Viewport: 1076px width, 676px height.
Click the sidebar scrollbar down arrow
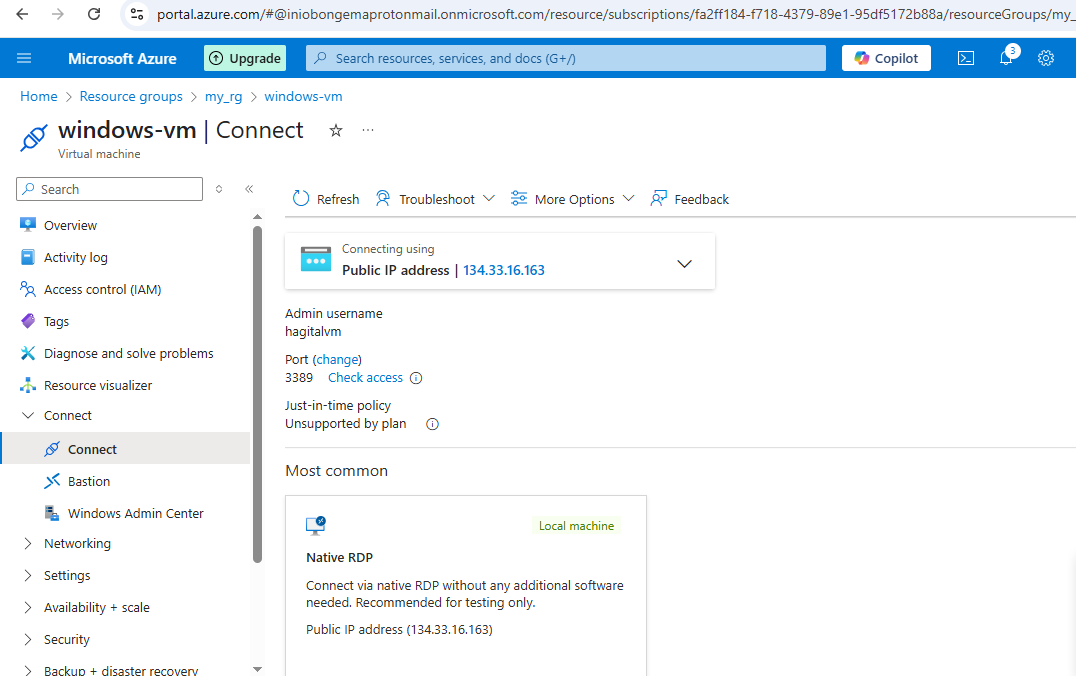257,669
